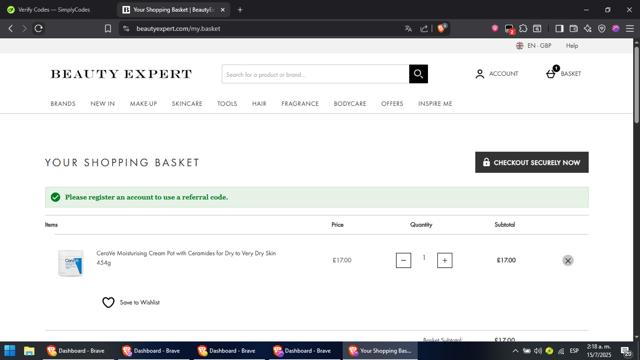
Task: Toggle the browser sidebar panel icon
Action: pos(559,29)
